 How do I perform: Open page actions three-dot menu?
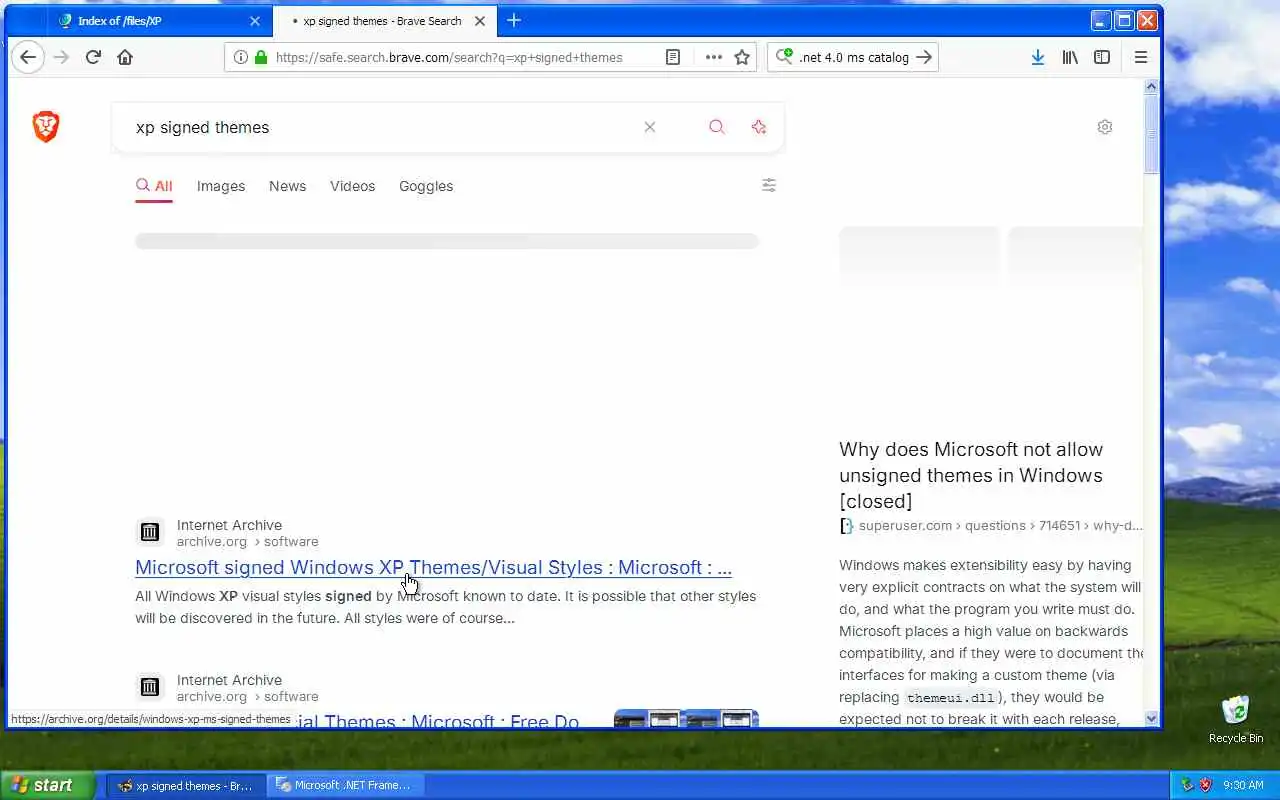pyautogui.click(x=713, y=57)
